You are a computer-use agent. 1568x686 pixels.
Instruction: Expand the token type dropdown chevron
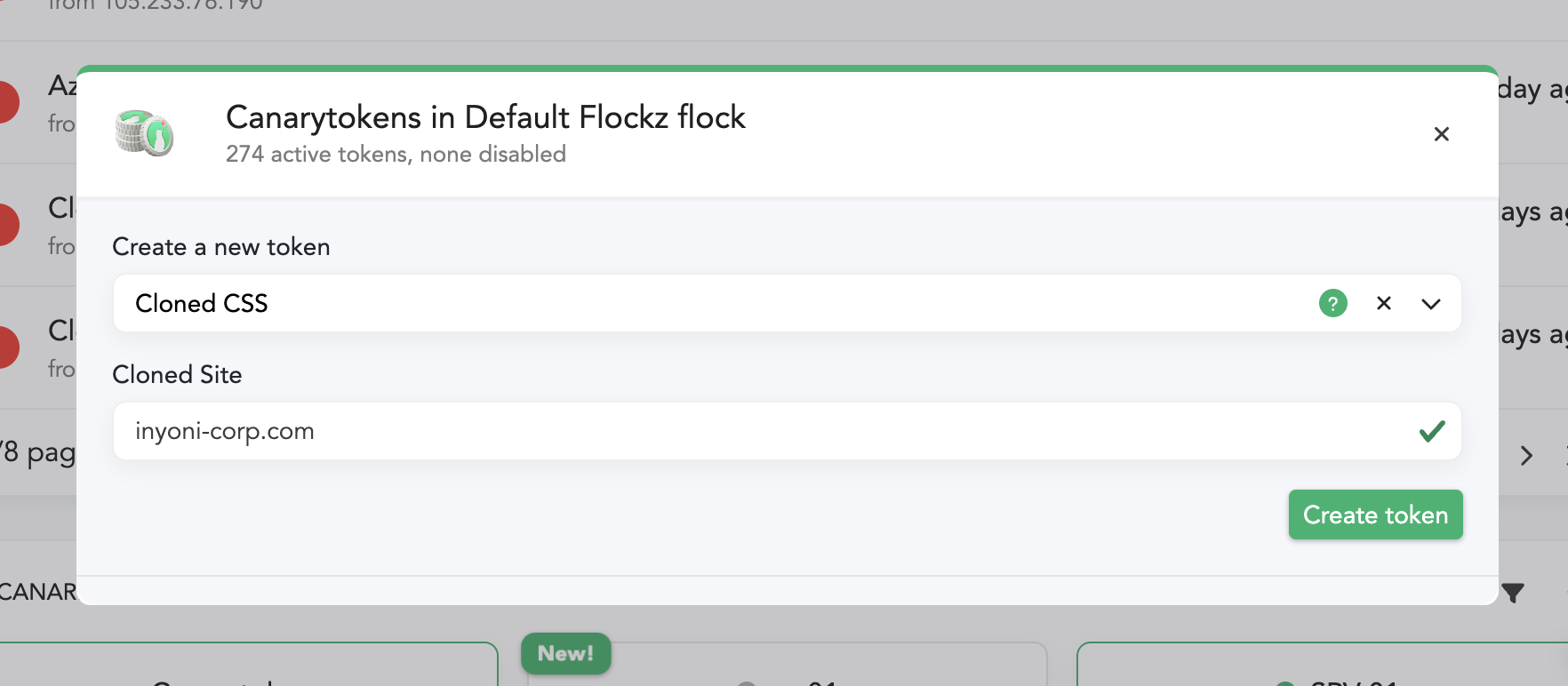(1430, 304)
